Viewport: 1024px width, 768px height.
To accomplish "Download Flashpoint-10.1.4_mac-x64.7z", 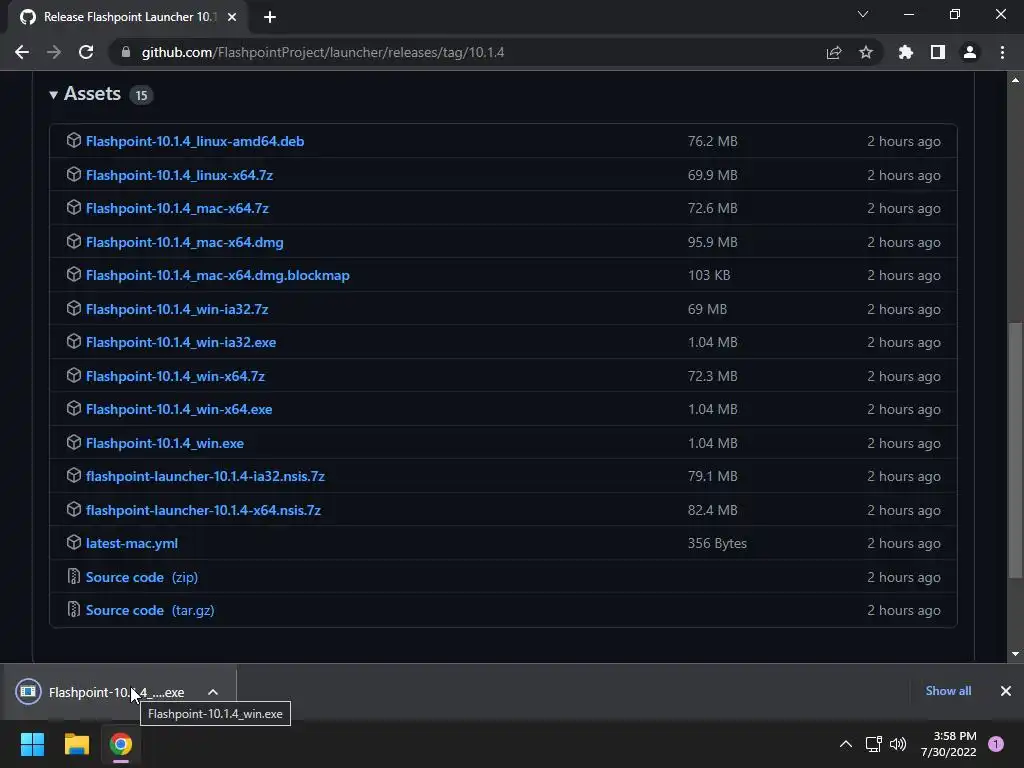I will [x=177, y=208].
